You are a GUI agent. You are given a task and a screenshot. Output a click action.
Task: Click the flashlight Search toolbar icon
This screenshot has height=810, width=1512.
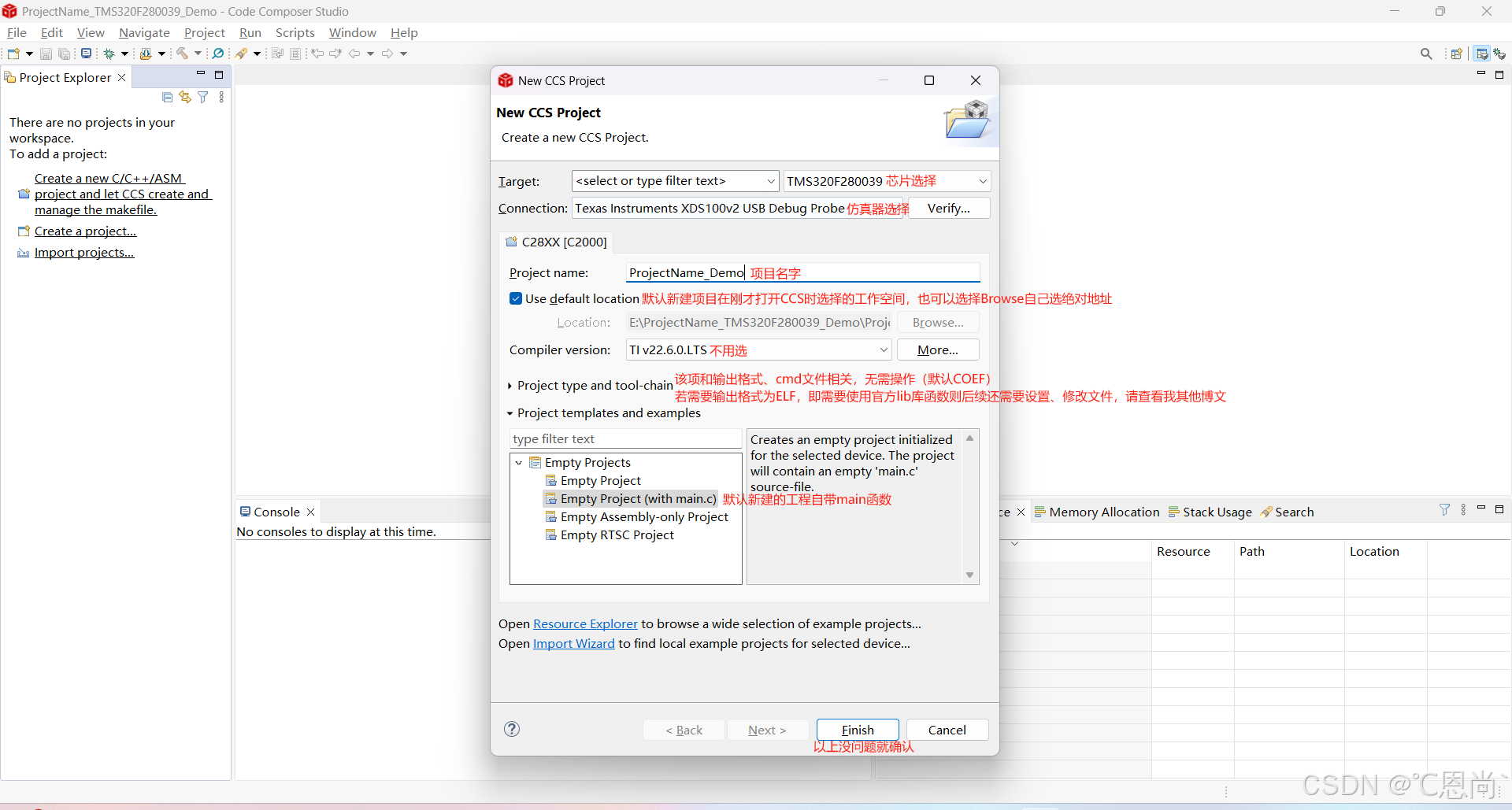[242, 54]
